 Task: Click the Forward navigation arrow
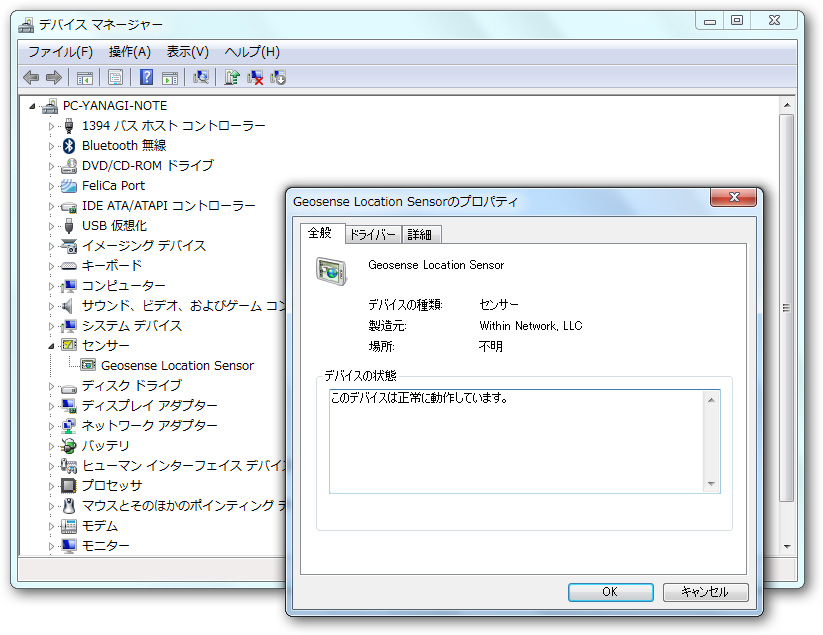coord(53,78)
